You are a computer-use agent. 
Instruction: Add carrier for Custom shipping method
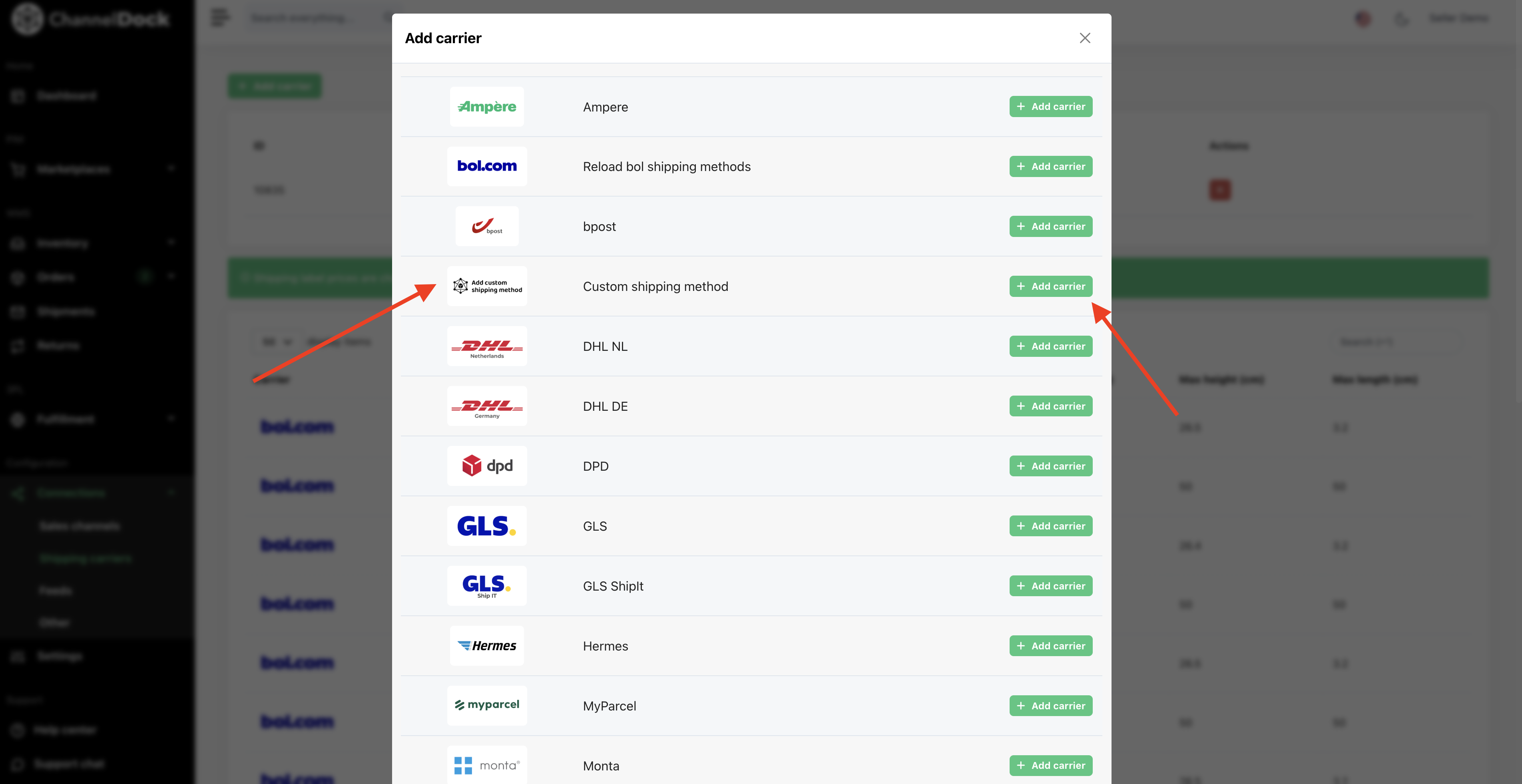[x=1050, y=287]
